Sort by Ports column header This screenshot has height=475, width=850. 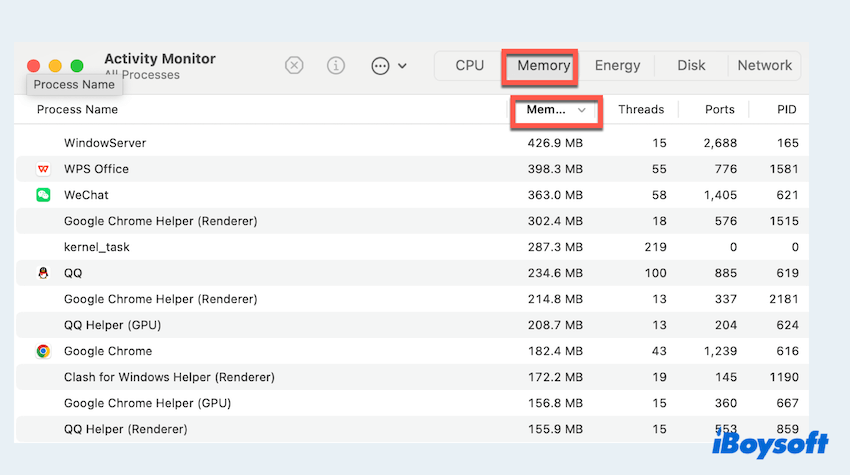click(x=719, y=110)
